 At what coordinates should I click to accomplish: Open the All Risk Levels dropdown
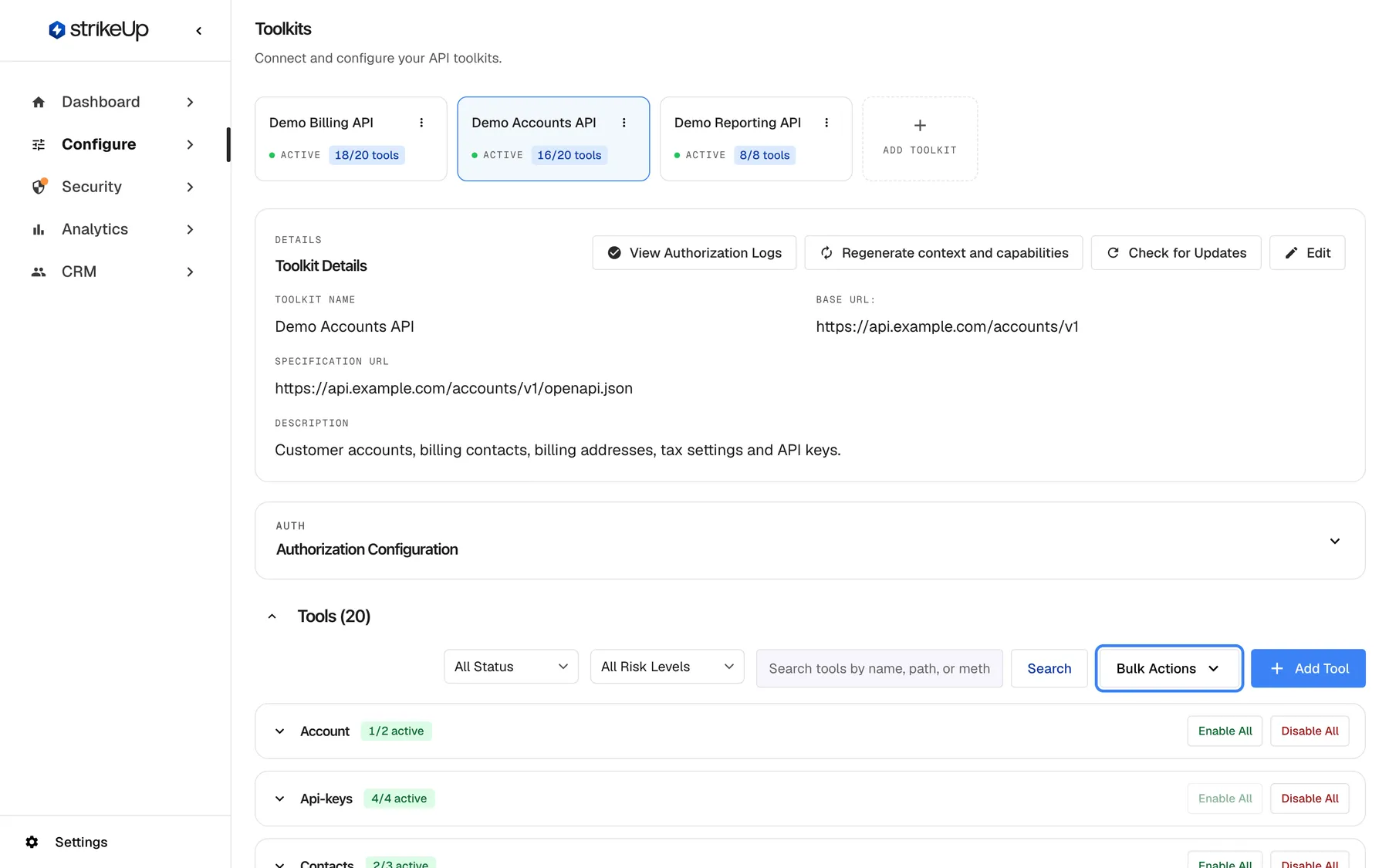[667, 667]
